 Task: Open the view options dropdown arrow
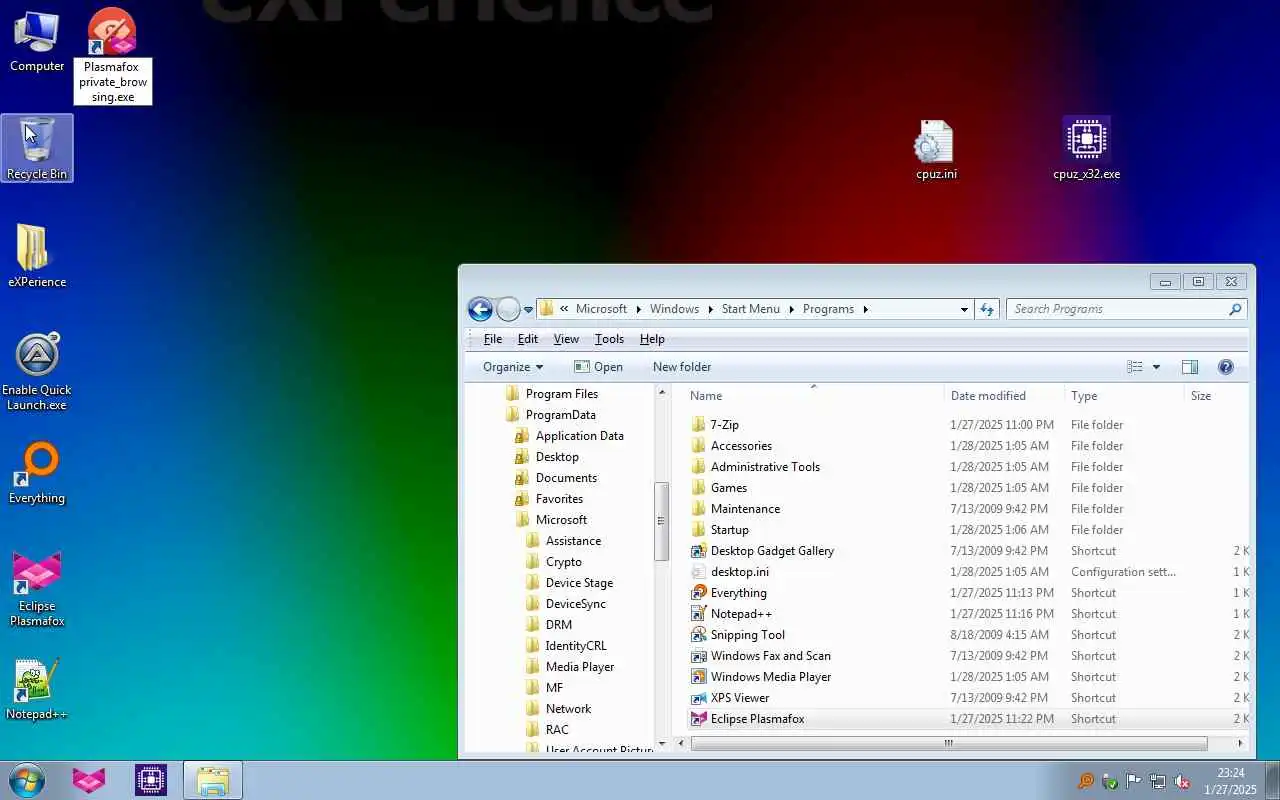(x=1156, y=367)
